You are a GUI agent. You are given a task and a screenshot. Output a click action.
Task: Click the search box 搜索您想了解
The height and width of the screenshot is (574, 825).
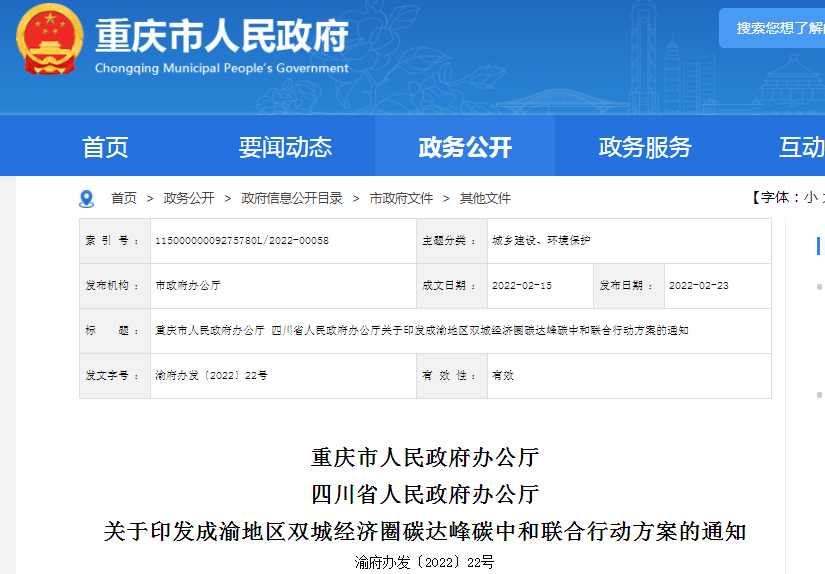pos(772,28)
